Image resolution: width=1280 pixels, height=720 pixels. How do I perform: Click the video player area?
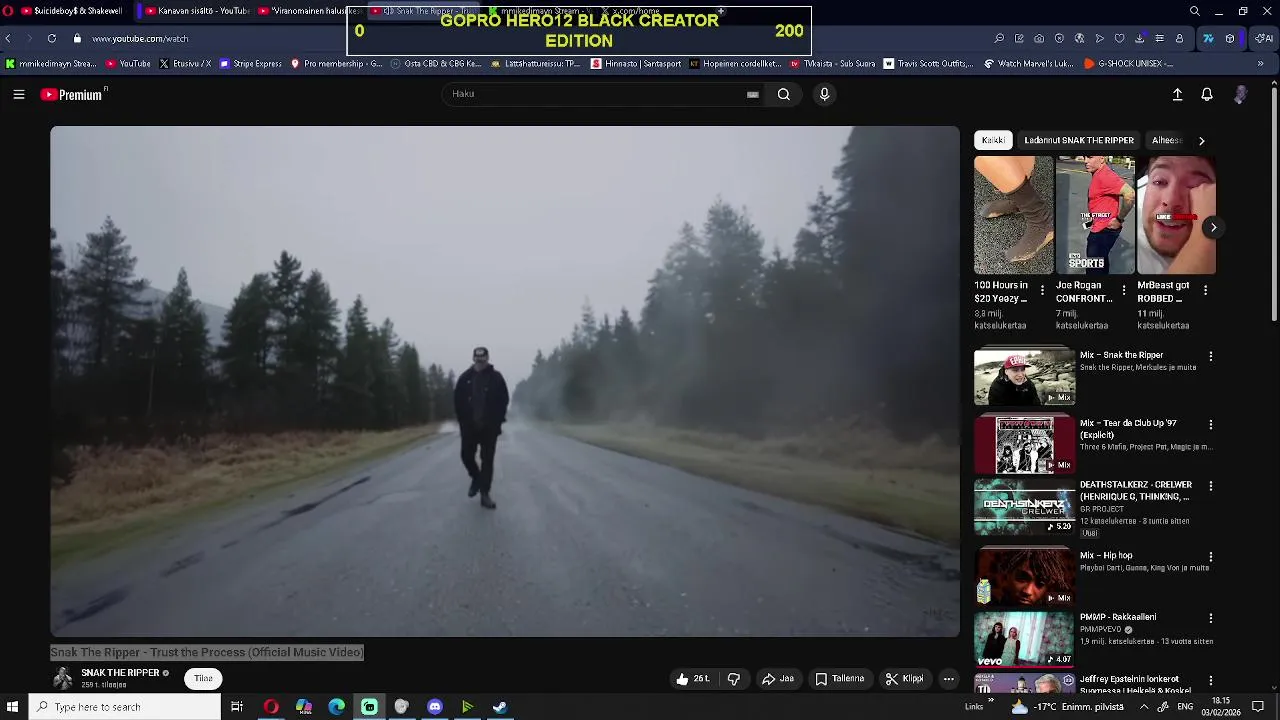point(505,381)
